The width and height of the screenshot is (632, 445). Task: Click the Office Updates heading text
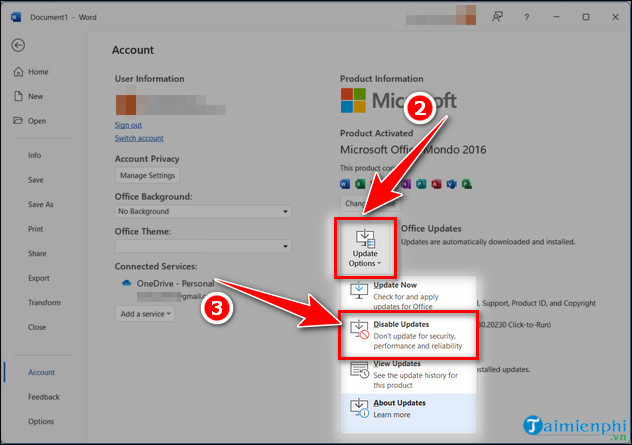pyautogui.click(x=431, y=229)
